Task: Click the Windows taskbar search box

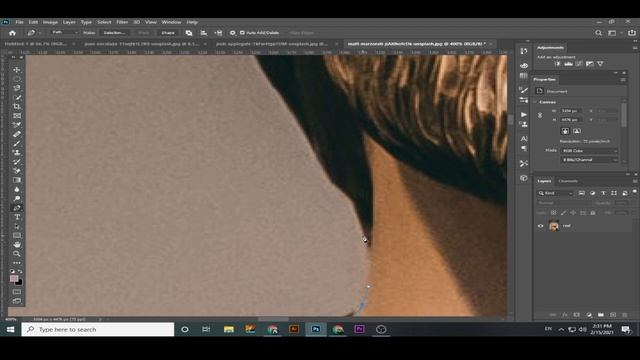Action: [x=98, y=329]
